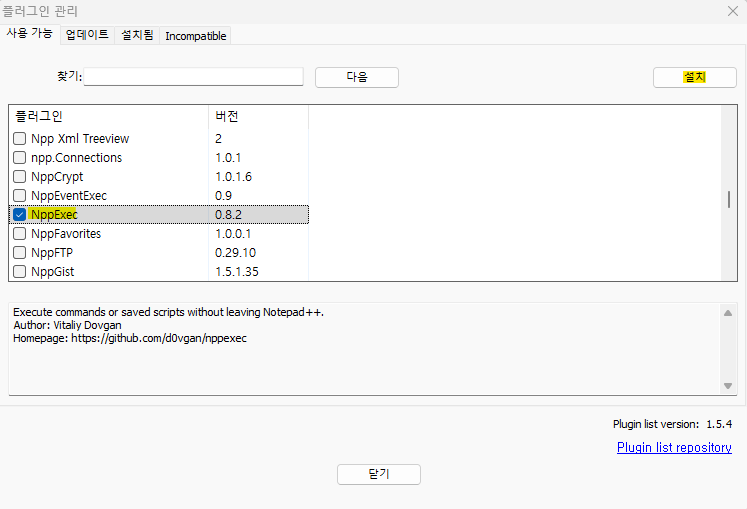Check the NppFTP plugin checkbox
Screen dimensions: 747x509
[20, 253]
